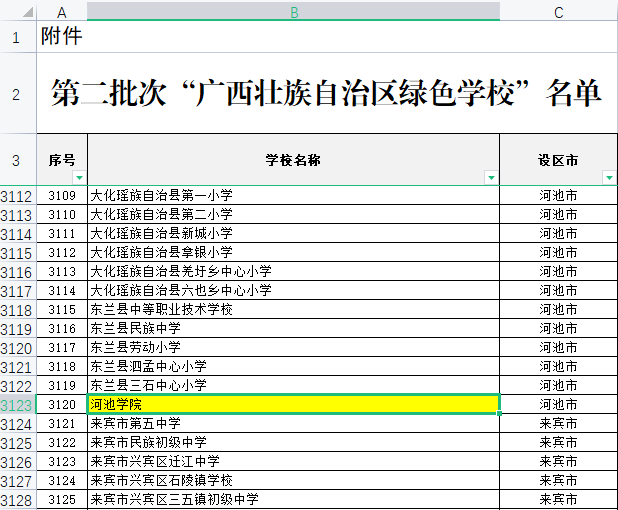618x510 pixels.
Task: Expand the 设区市 filter dropdown
Action: click(x=609, y=177)
